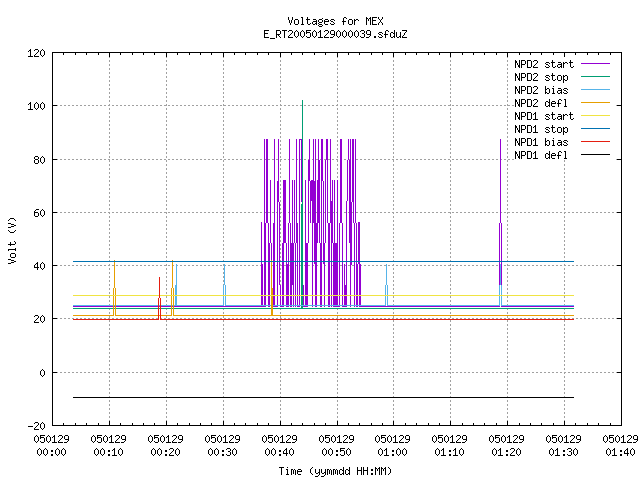Click the x-axis tick 050129 00:00
The height and width of the screenshot is (480, 640).
51,446
